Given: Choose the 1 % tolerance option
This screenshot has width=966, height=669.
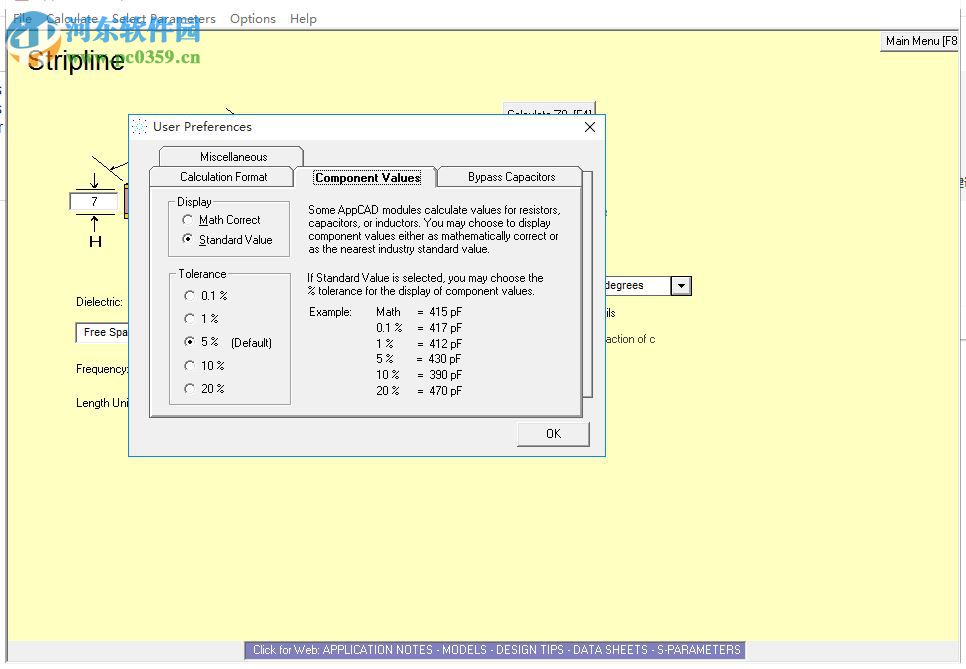Looking at the screenshot, I should pos(190,319).
